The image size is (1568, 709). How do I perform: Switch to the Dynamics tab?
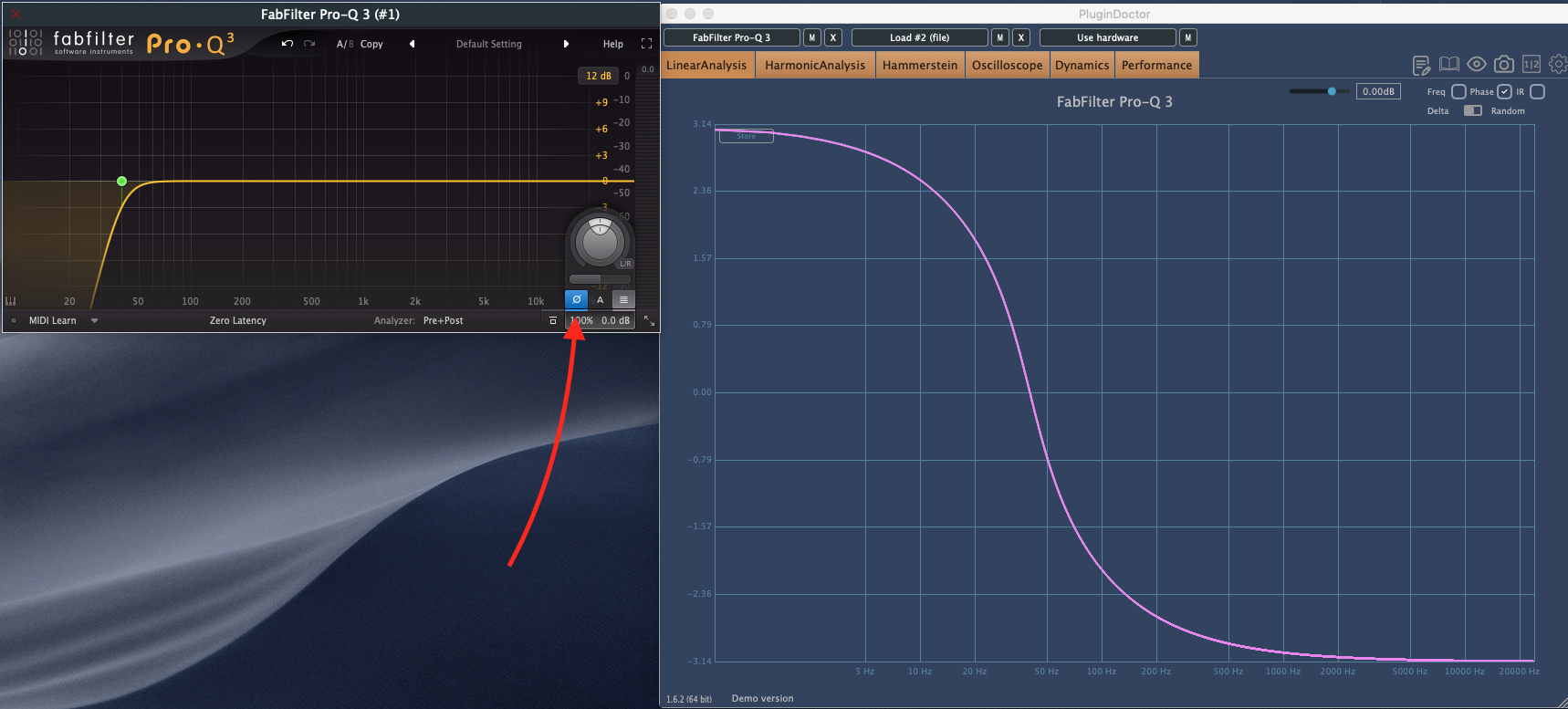click(x=1082, y=65)
